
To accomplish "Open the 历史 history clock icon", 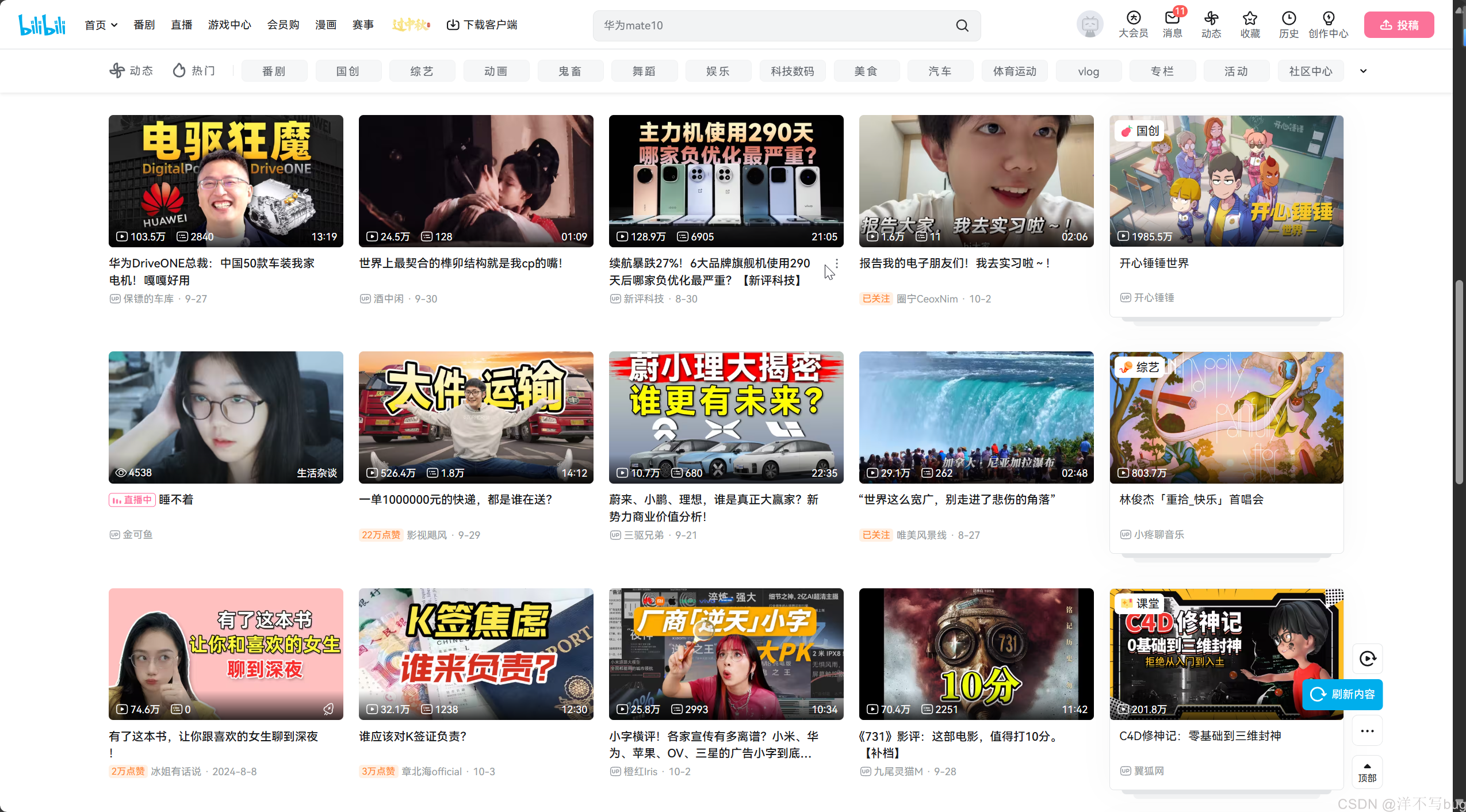I will coord(1289,18).
